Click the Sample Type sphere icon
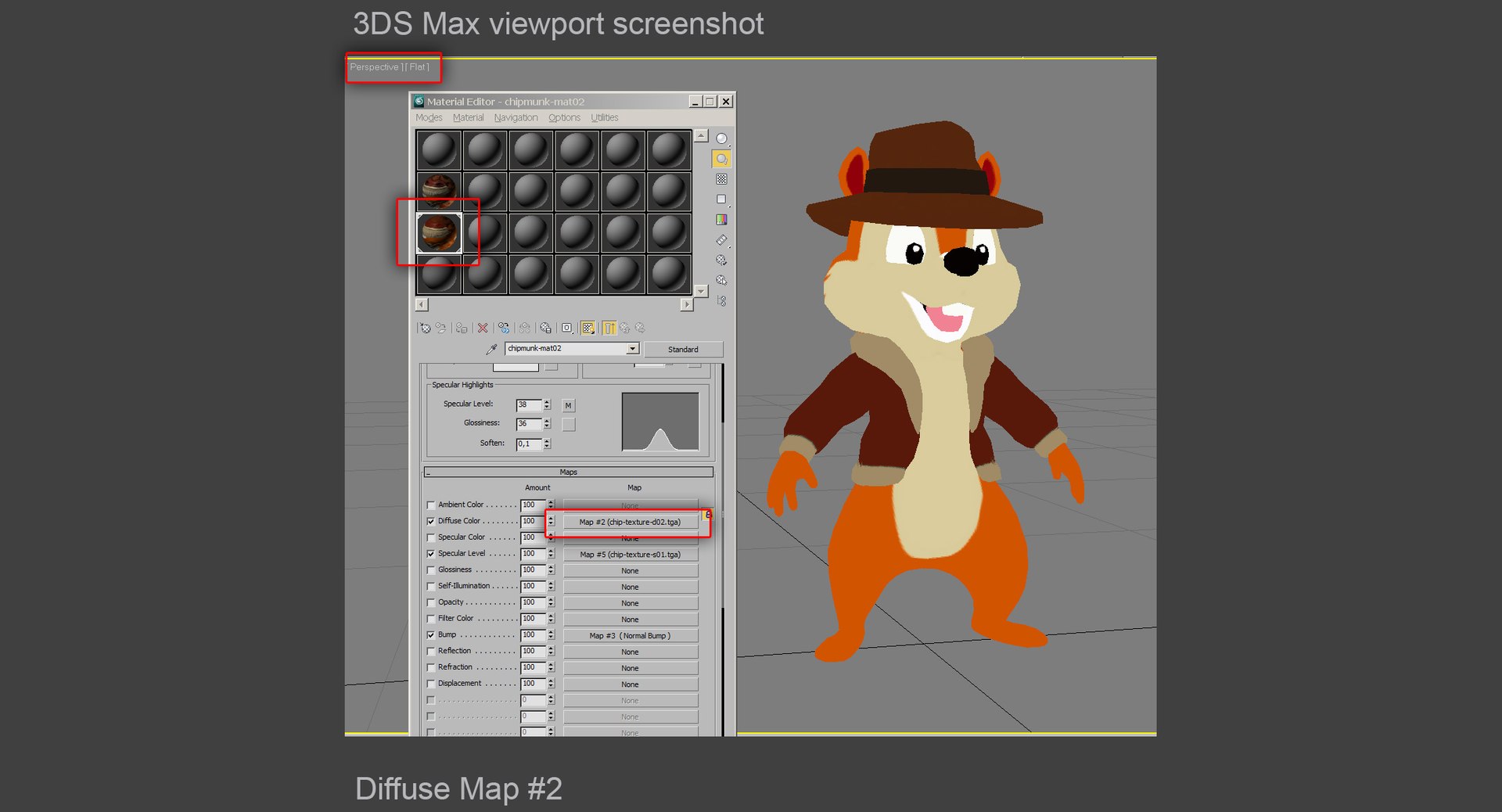The image size is (1502, 812). tap(721, 139)
